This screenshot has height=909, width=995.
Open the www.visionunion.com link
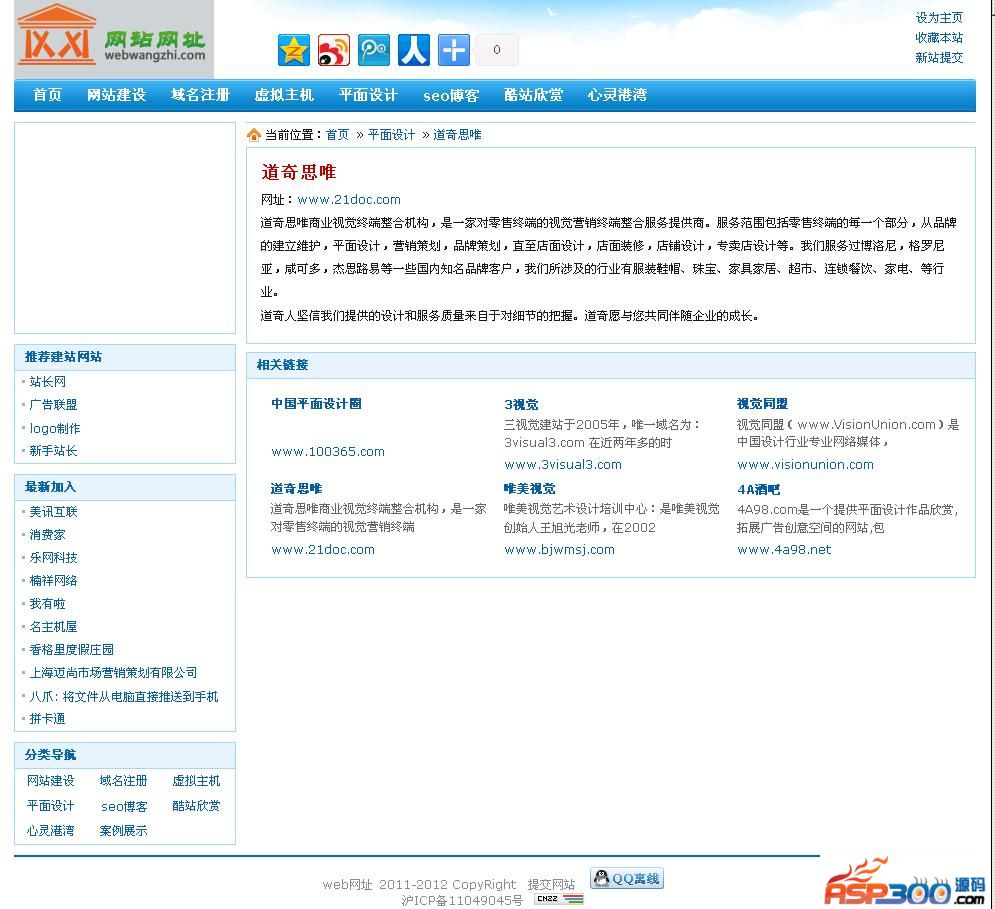[805, 464]
